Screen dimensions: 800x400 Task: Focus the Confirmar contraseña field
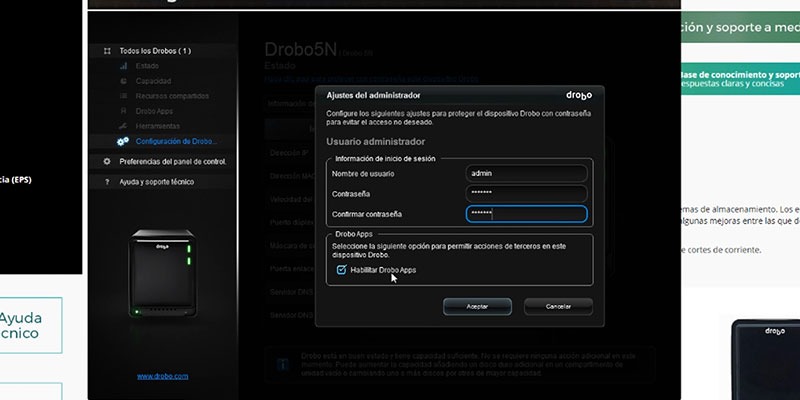point(527,214)
